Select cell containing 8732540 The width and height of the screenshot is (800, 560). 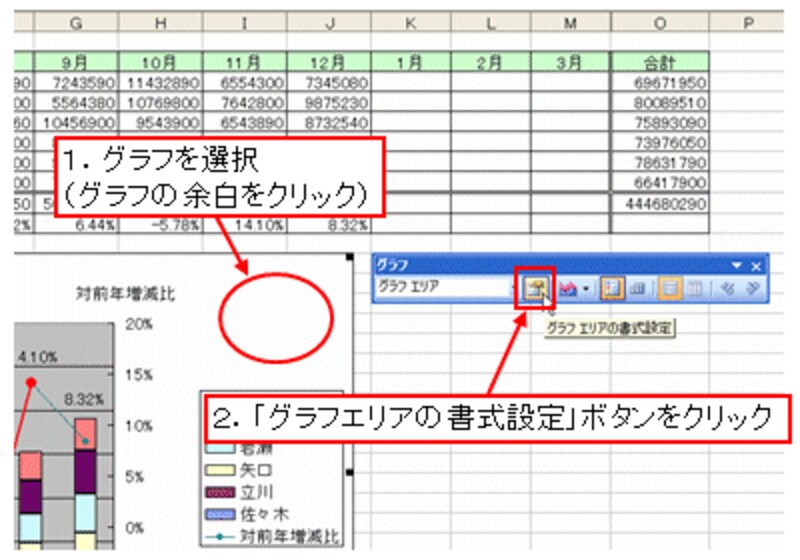point(329,123)
